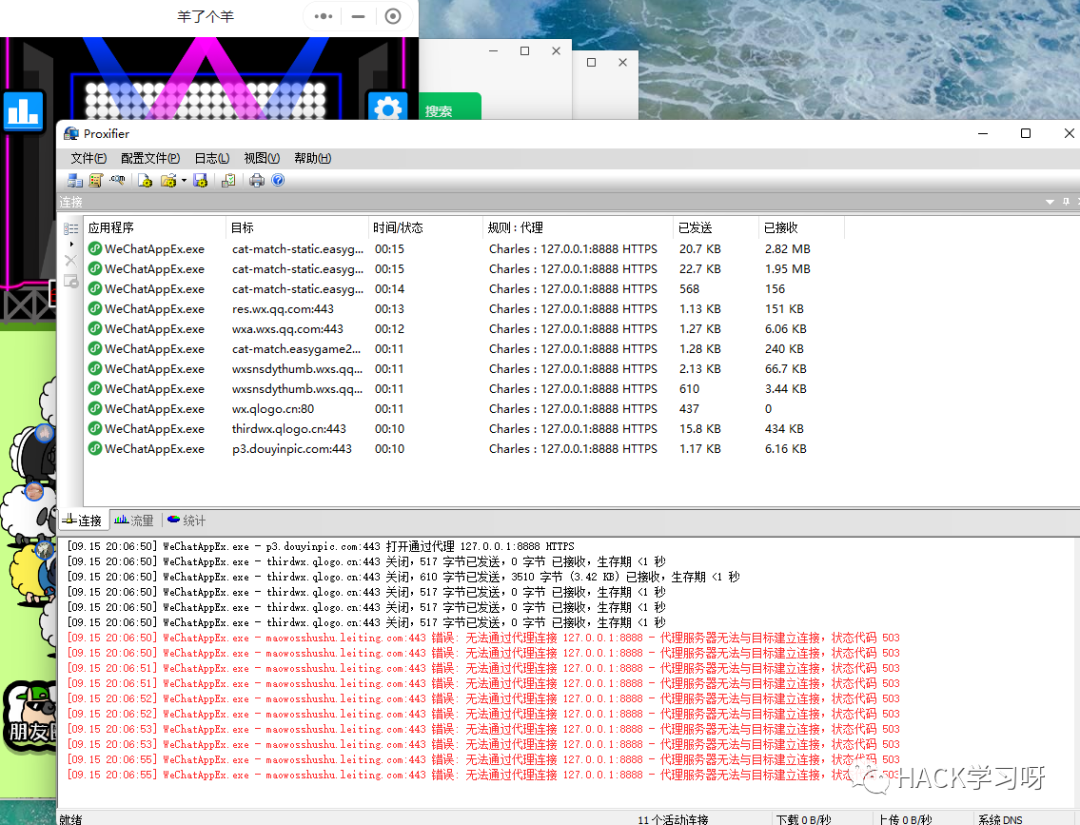The height and width of the screenshot is (825, 1080).
Task: Select connection row cat-match.easygame2...
Action: (465, 348)
